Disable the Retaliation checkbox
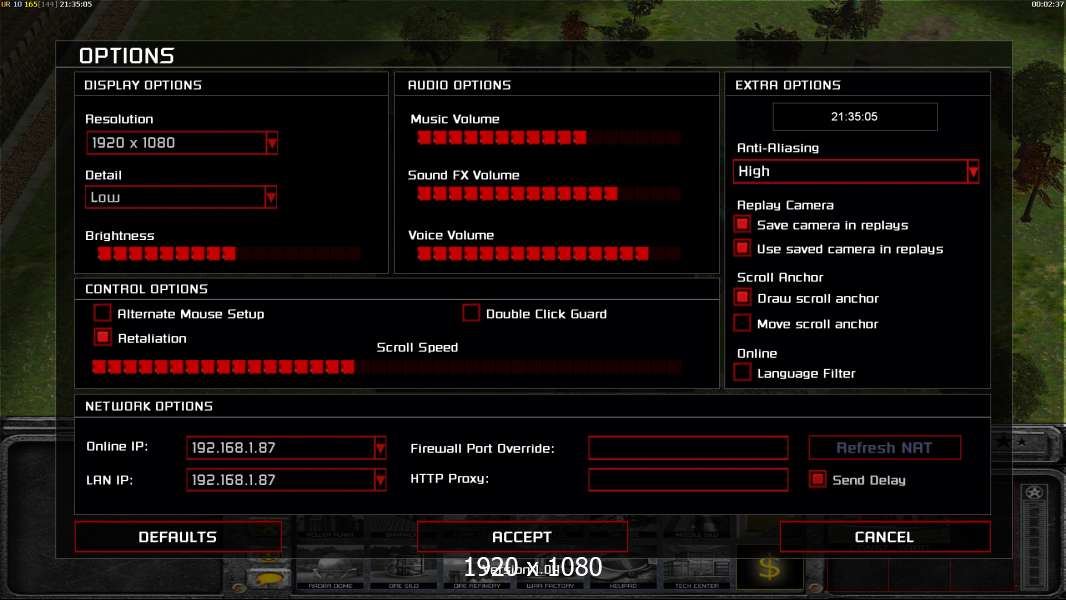1066x600 pixels. [x=102, y=338]
